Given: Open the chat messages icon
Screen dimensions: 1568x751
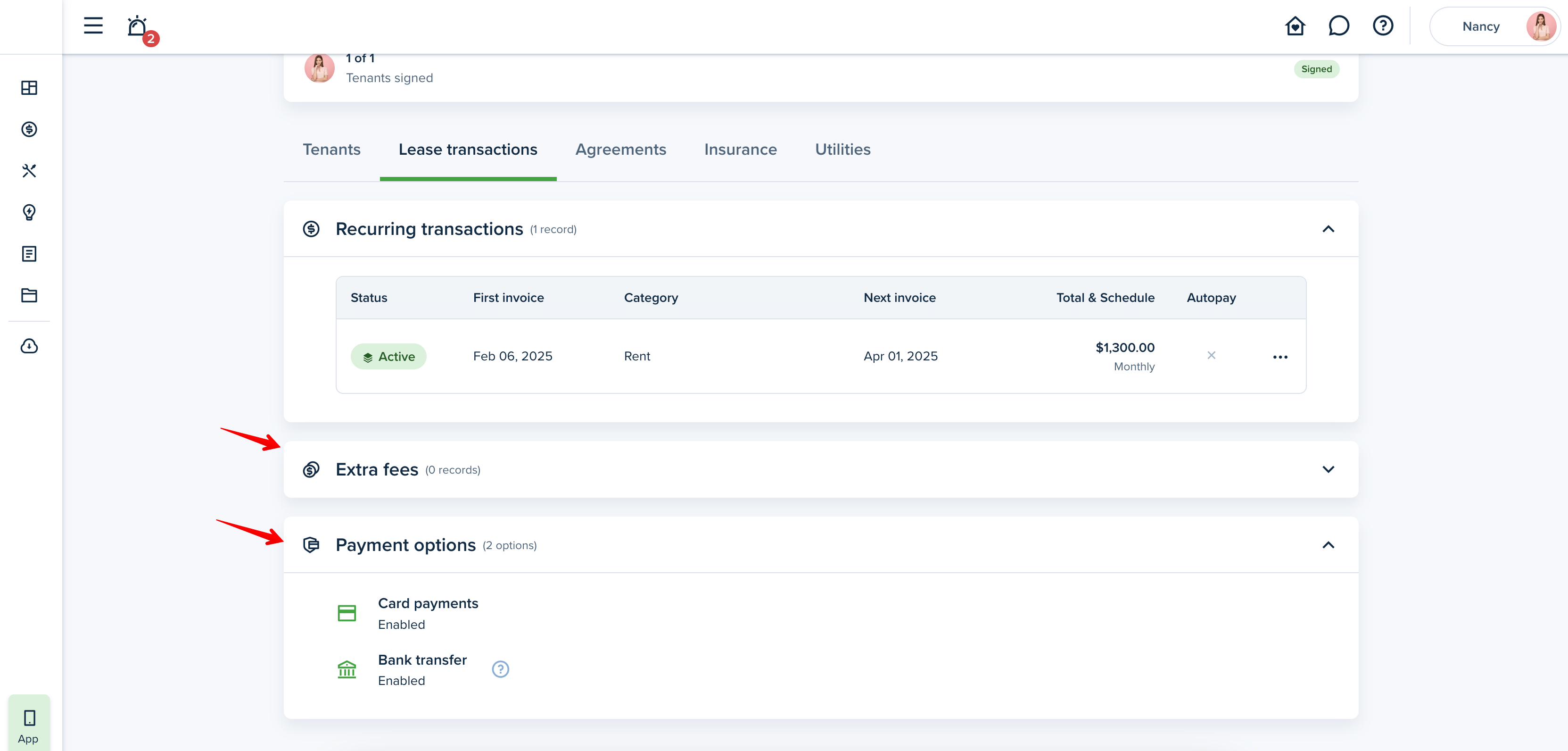Looking at the screenshot, I should point(1338,25).
